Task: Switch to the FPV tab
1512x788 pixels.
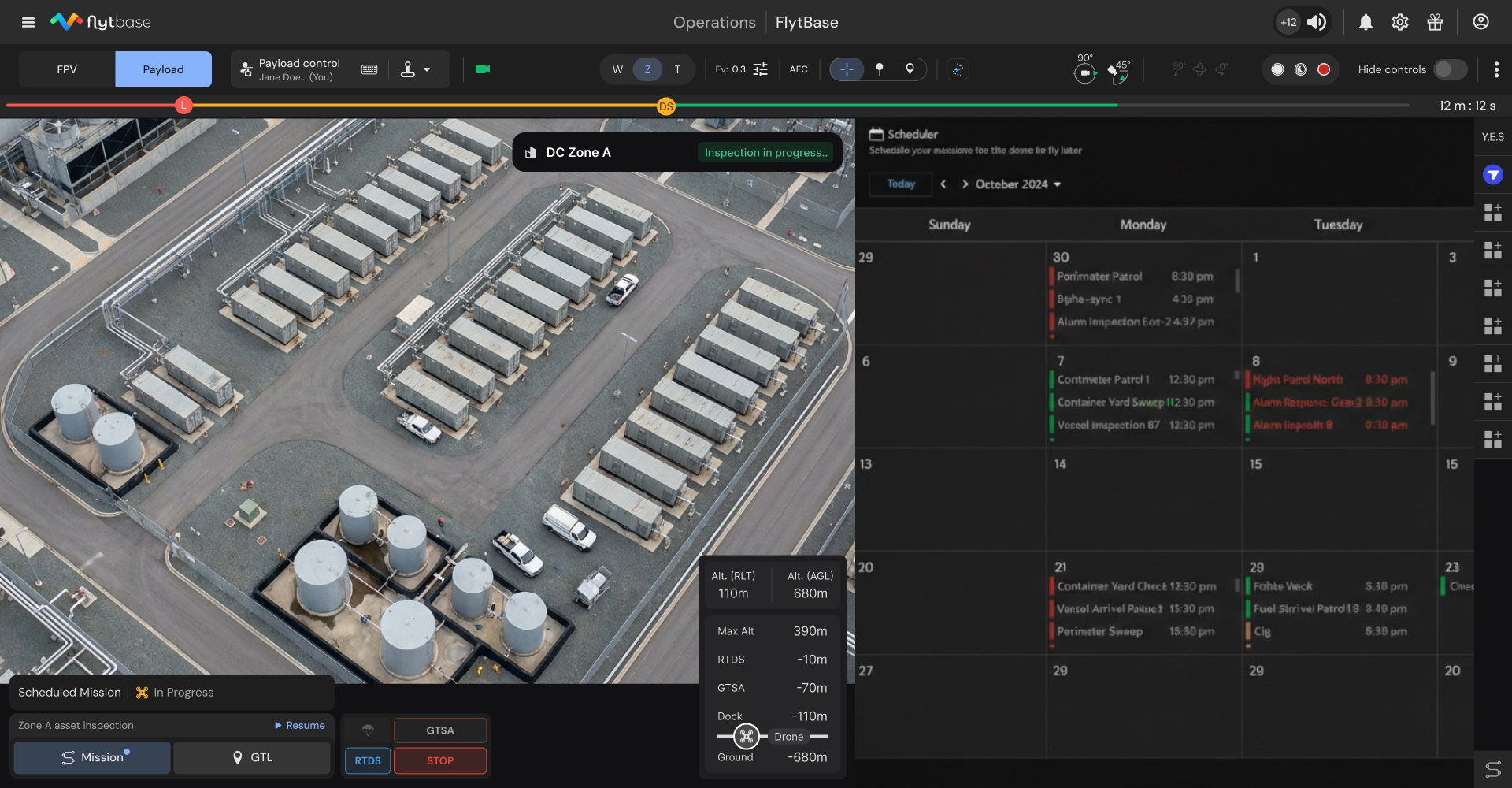Action: [67, 69]
